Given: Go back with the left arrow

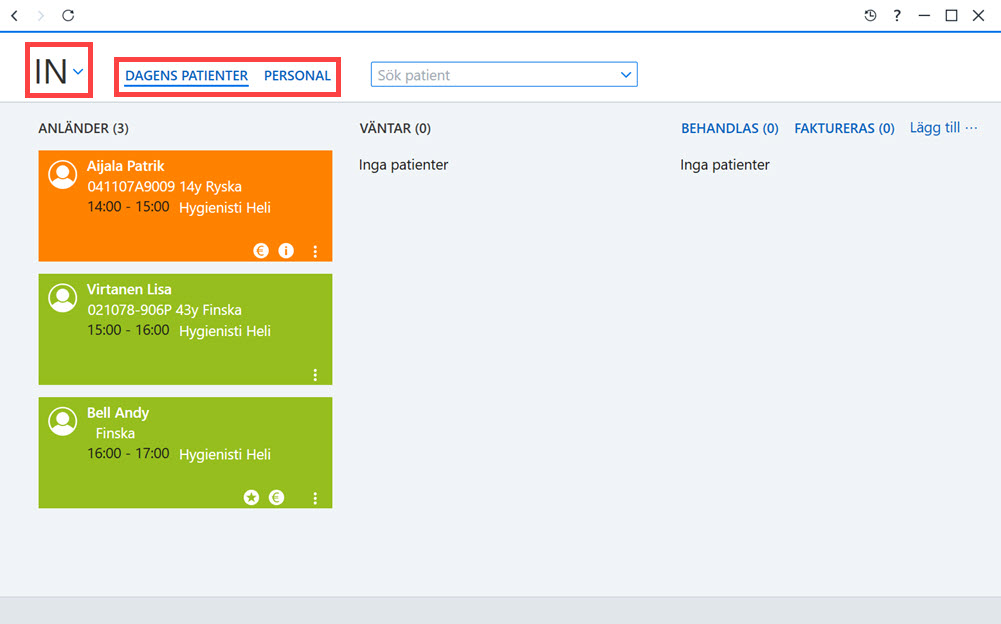Looking at the screenshot, I should click(x=15, y=15).
